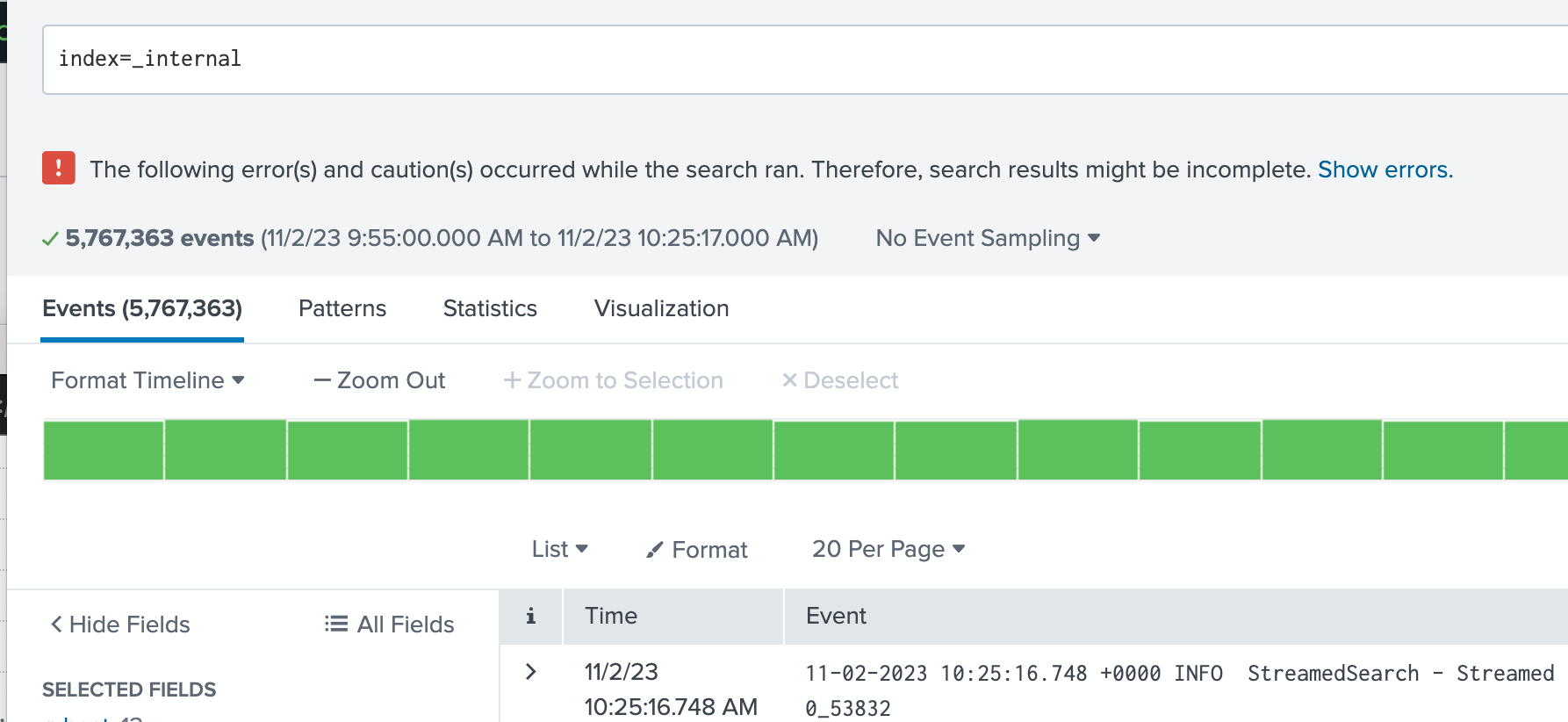Open the List view dropdown

[x=559, y=549]
